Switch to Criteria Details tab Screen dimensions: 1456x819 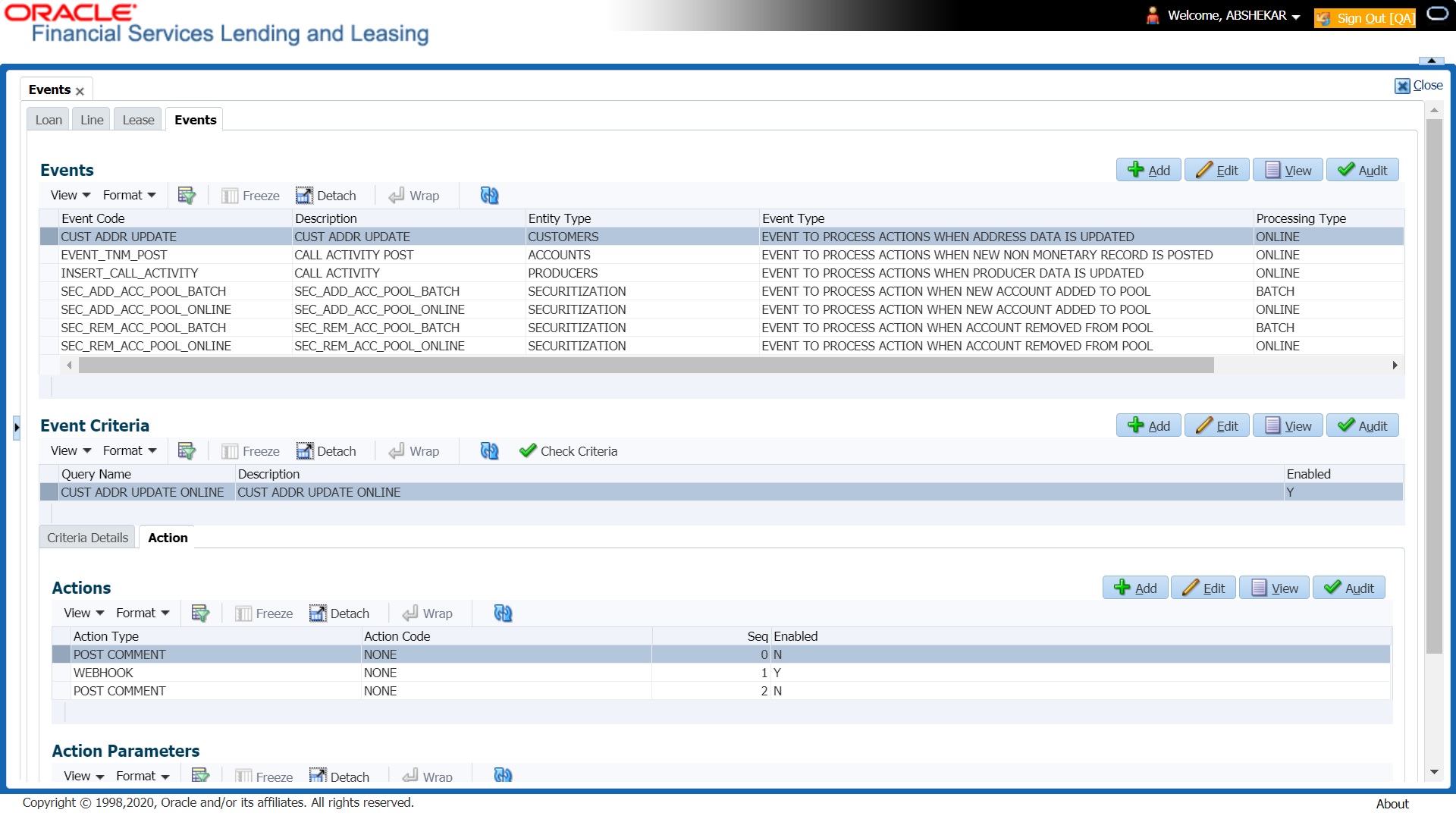pos(87,538)
